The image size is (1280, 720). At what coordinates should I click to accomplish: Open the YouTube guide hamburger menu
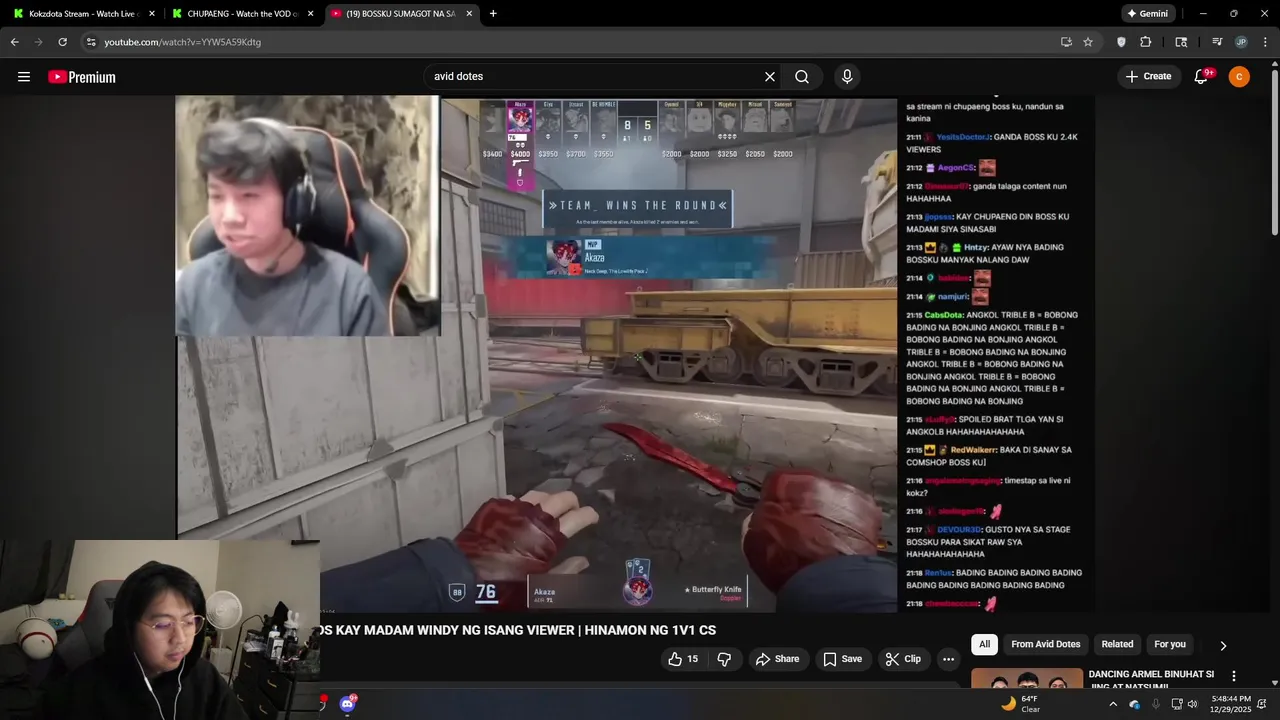coord(24,77)
